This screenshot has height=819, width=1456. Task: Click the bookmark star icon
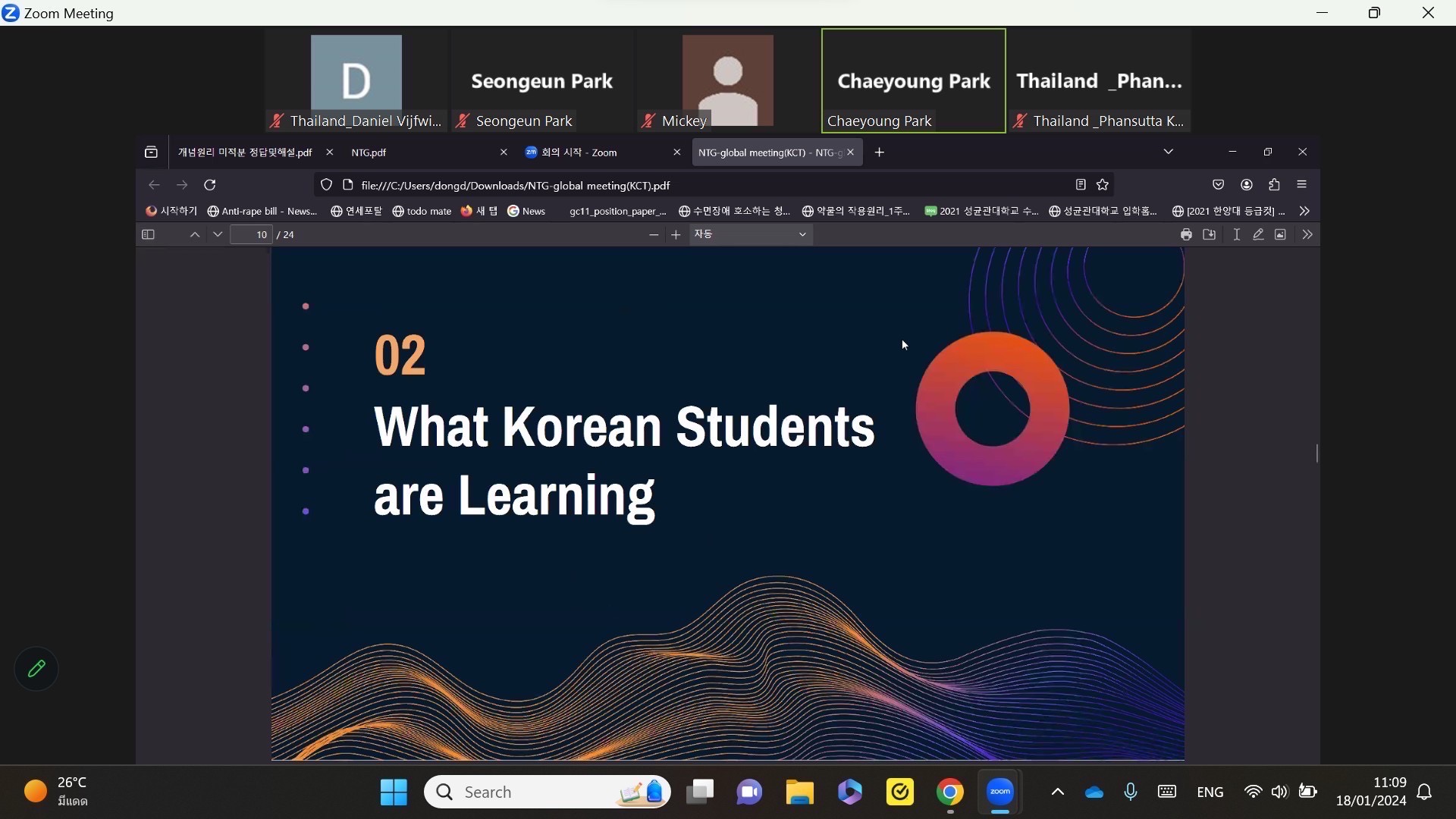[x=1103, y=185]
